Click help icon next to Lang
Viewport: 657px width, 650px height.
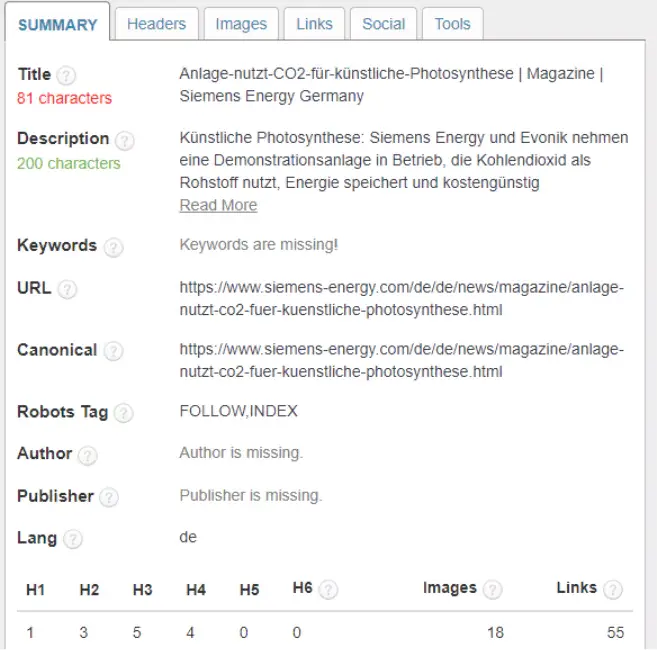(x=73, y=539)
